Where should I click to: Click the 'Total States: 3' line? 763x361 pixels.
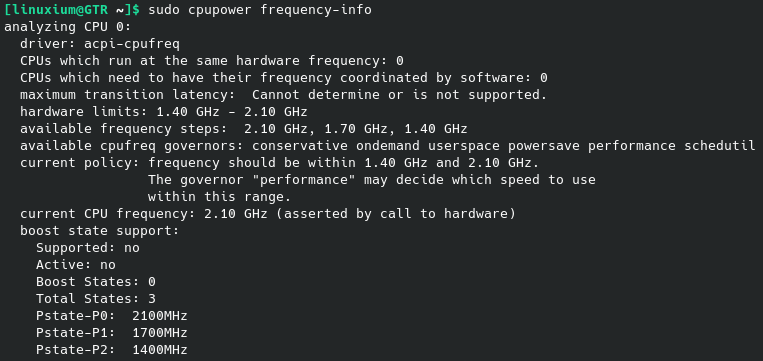coord(96,299)
